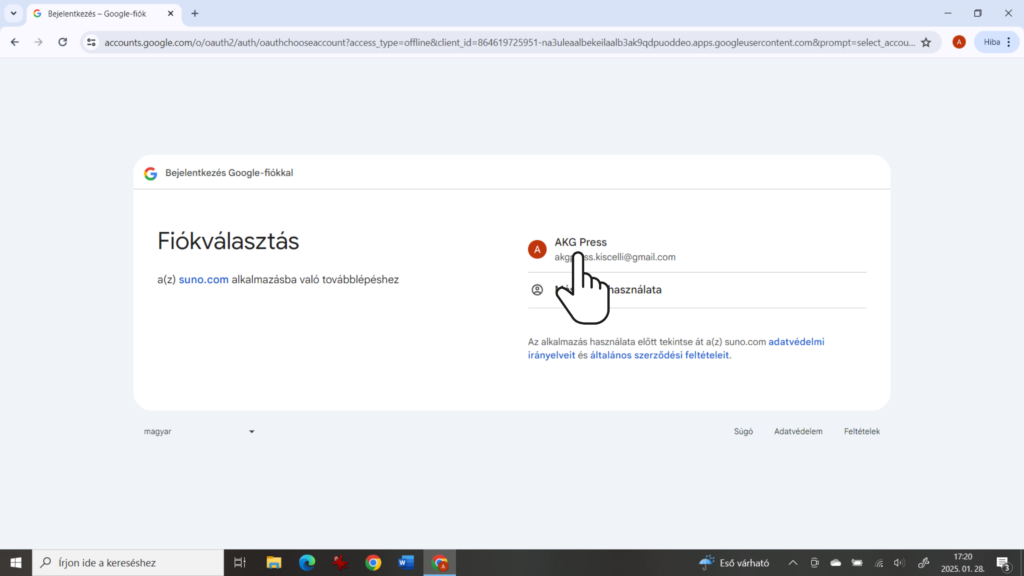Open a new browser tab
1024x576 pixels.
195,14
